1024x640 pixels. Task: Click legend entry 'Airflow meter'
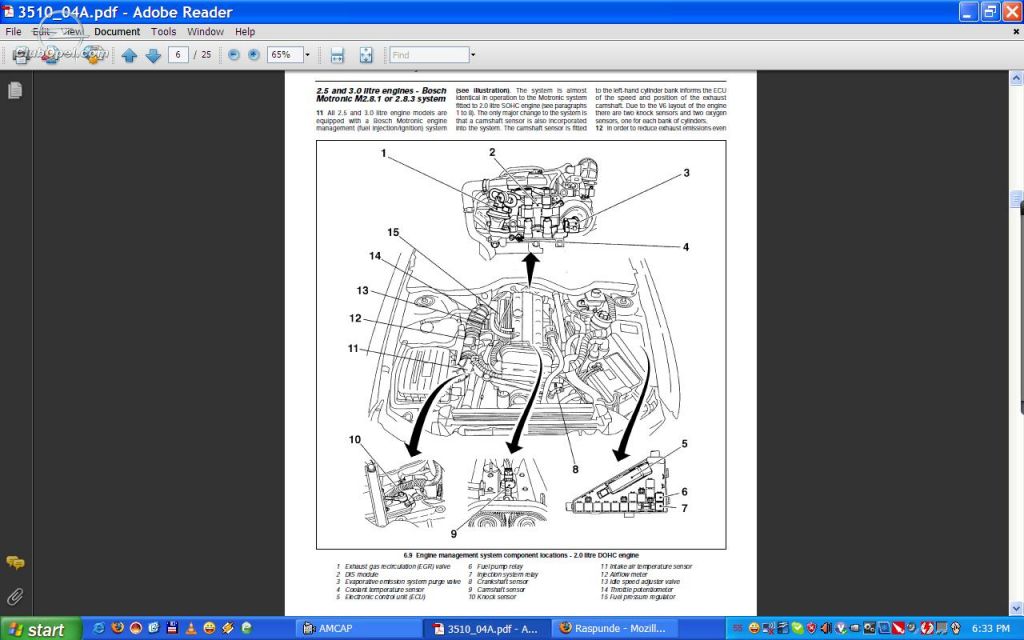(628, 575)
